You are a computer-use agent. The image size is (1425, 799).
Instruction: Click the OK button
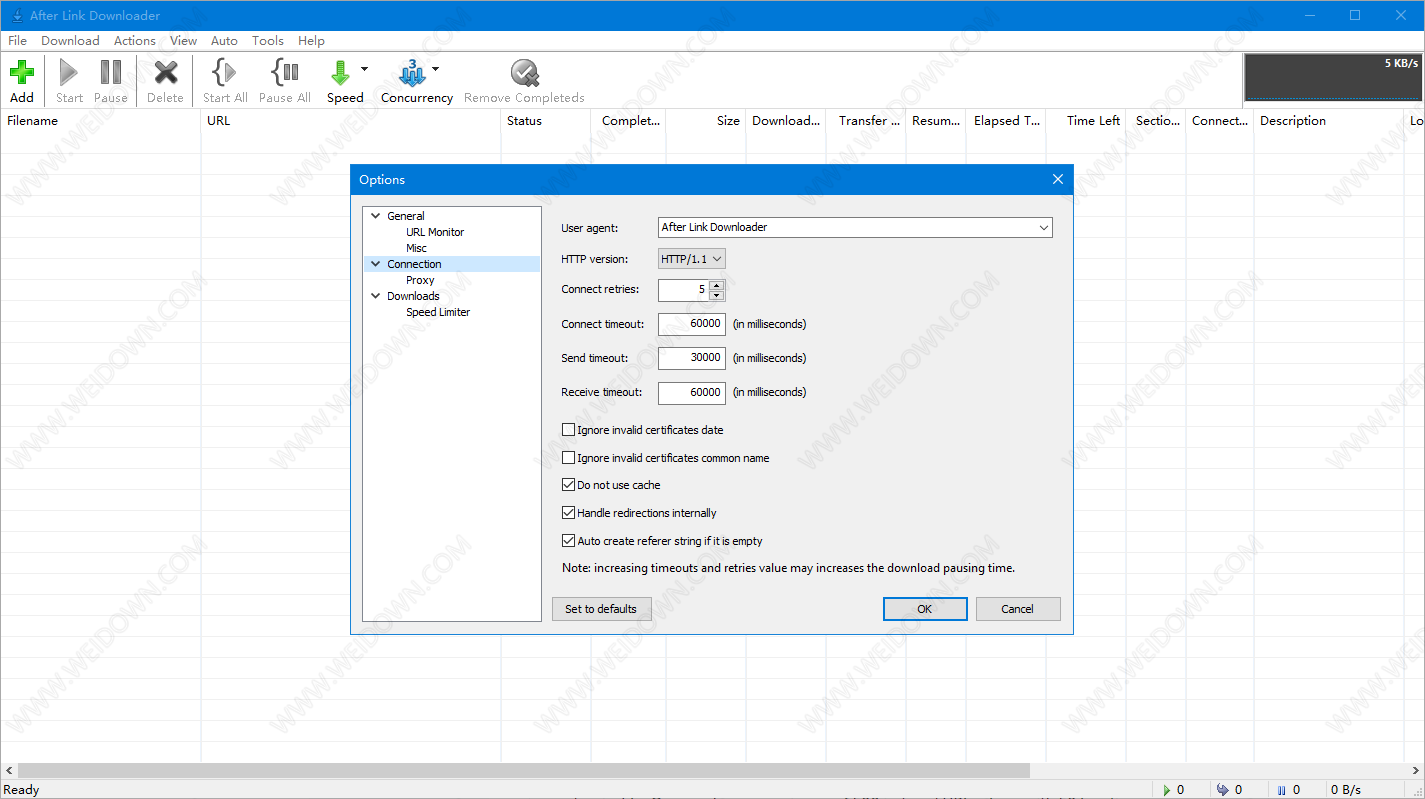click(x=925, y=609)
